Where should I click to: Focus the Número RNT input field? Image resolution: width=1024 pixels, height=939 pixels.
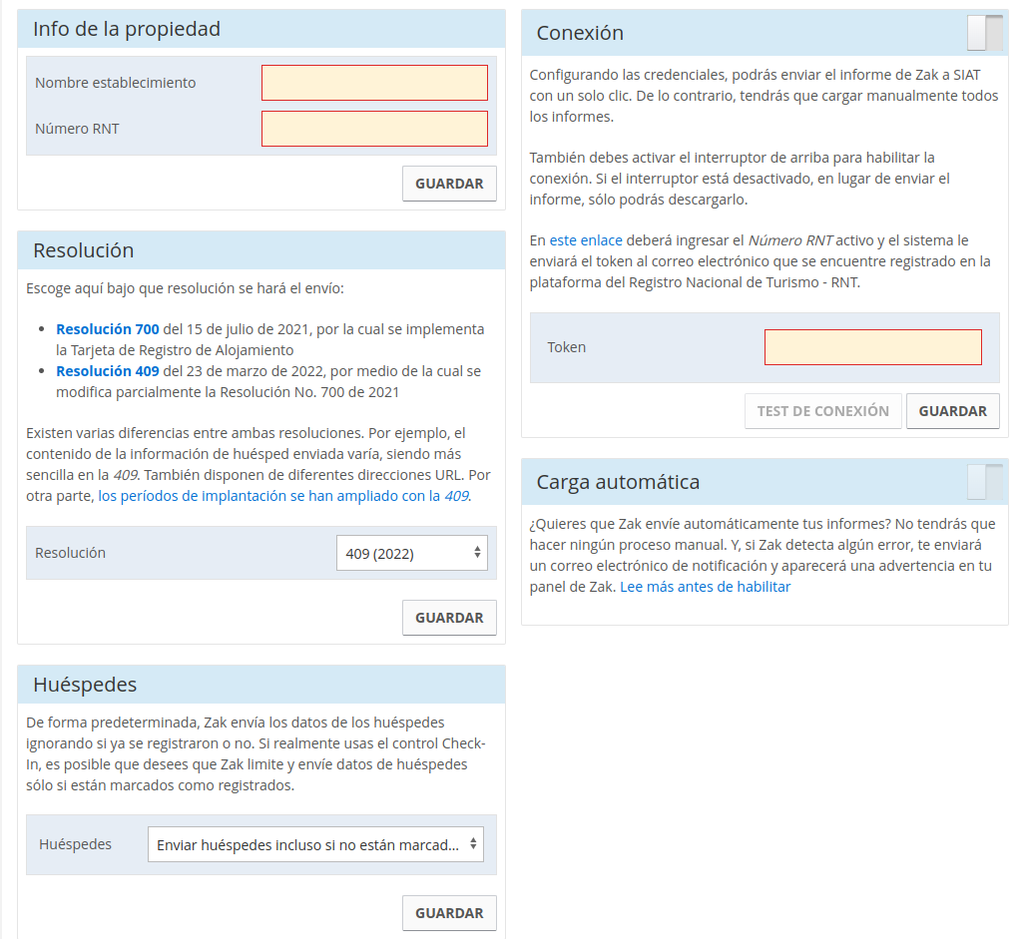[374, 129]
